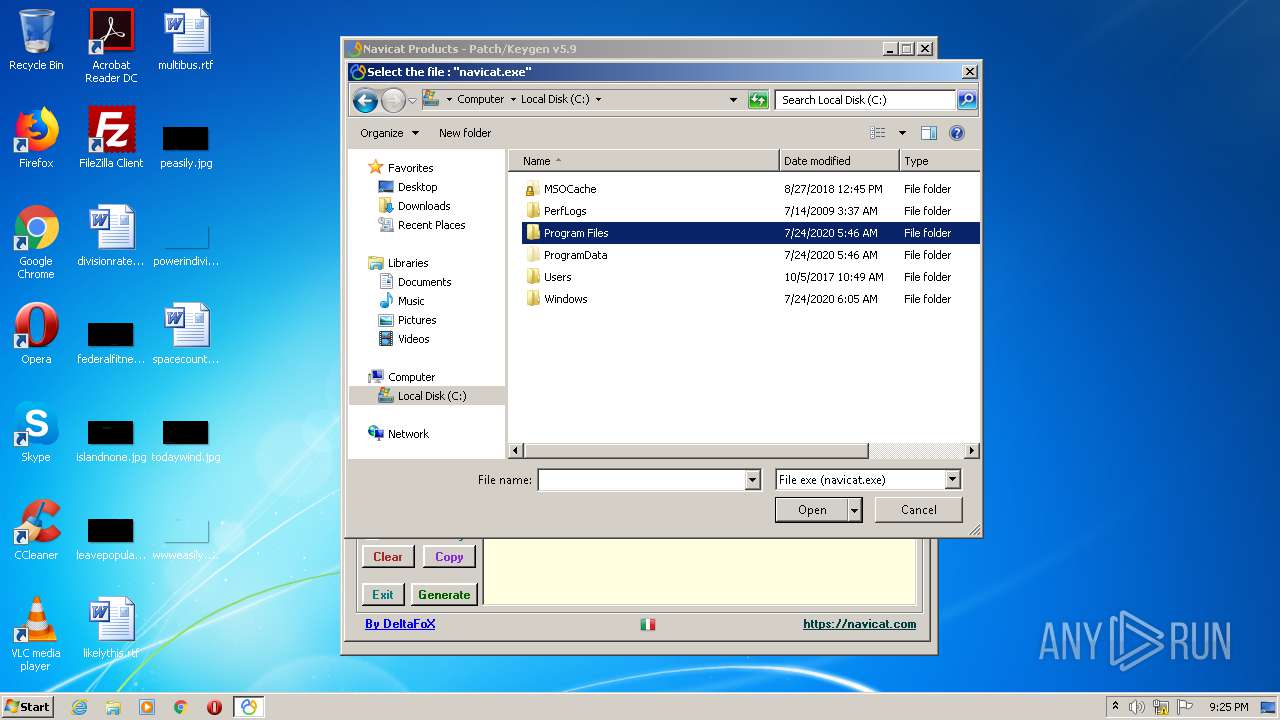Click Generate in the keygen window
The width and height of the screenshot is (1280, 720).
[444, 595]
